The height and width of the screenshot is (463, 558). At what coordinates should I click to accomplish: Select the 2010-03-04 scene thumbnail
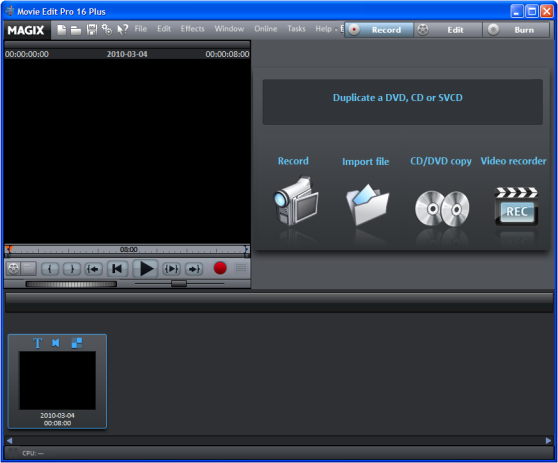57,380
